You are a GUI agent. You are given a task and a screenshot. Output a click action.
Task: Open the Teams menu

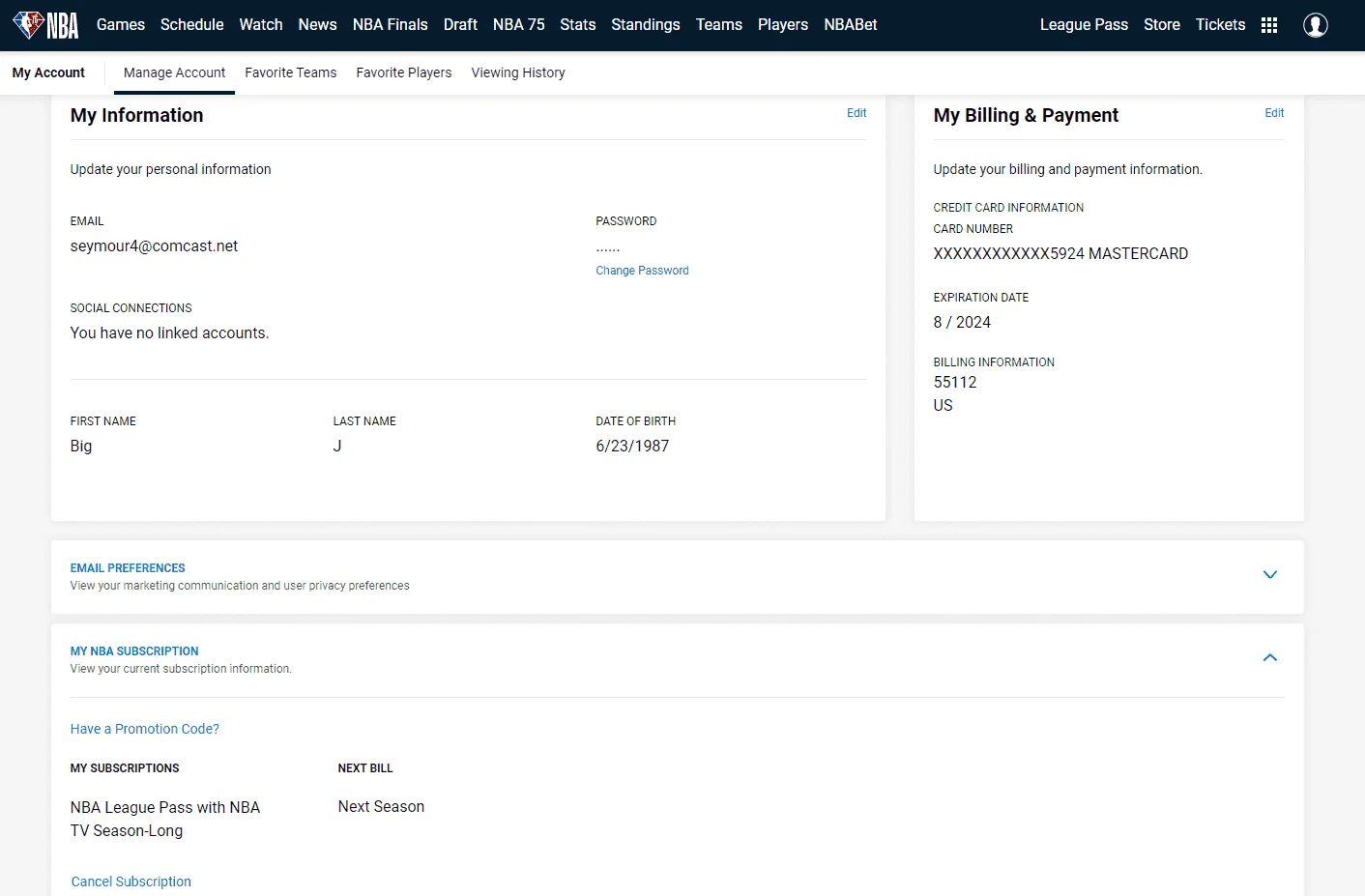point(719,25)
